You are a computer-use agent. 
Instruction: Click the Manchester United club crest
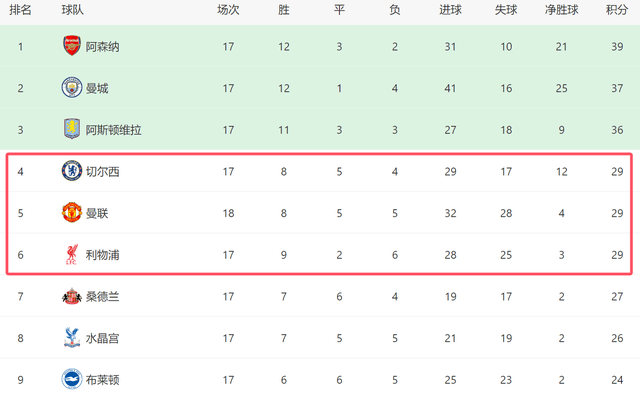pos(72,212)
